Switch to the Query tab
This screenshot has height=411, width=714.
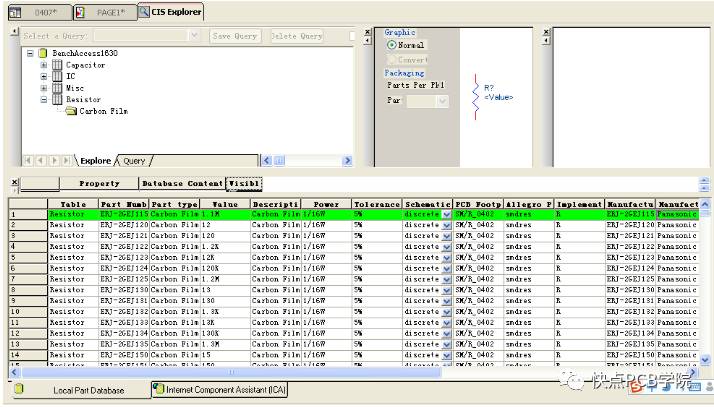[x=134, y=161]
